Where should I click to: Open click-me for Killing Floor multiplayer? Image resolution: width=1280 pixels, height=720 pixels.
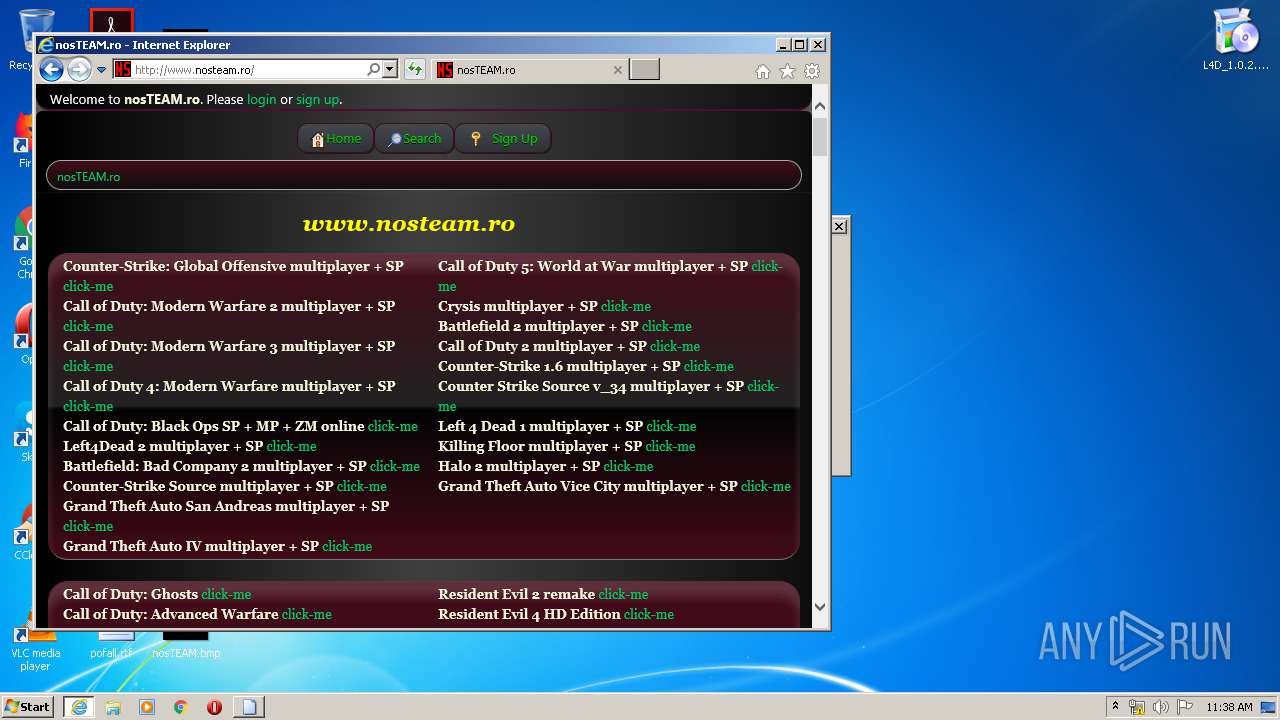point(670,446)
